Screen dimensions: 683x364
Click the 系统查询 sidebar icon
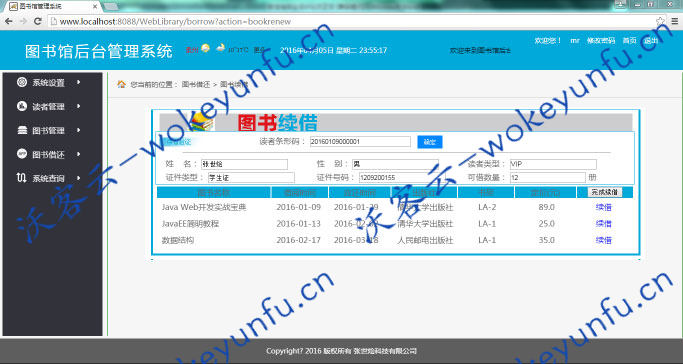pos(22,178)
